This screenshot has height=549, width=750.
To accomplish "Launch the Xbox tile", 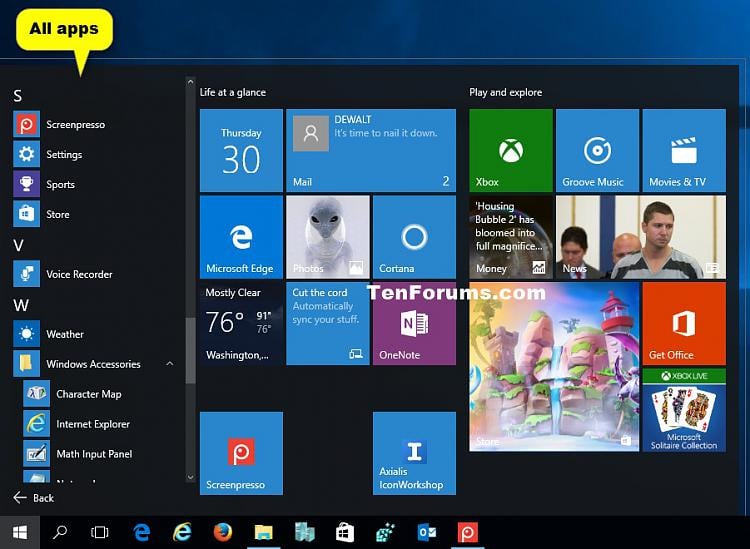I will tap(511, 150).
